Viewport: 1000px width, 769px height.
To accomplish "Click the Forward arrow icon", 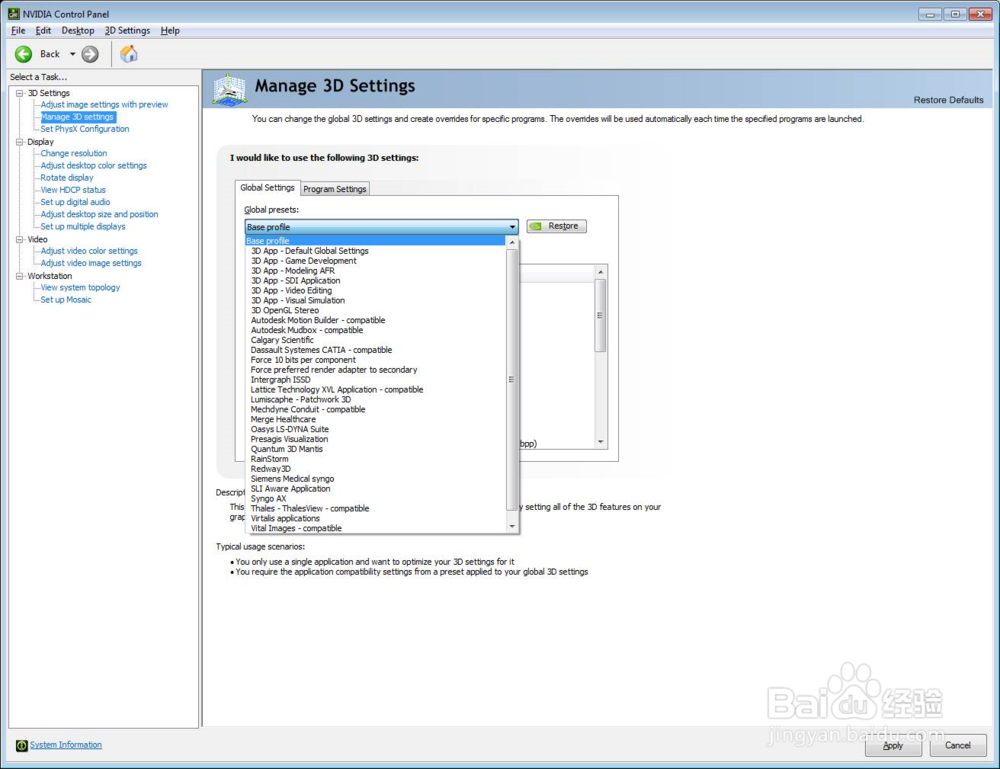I will pos(90,54).
